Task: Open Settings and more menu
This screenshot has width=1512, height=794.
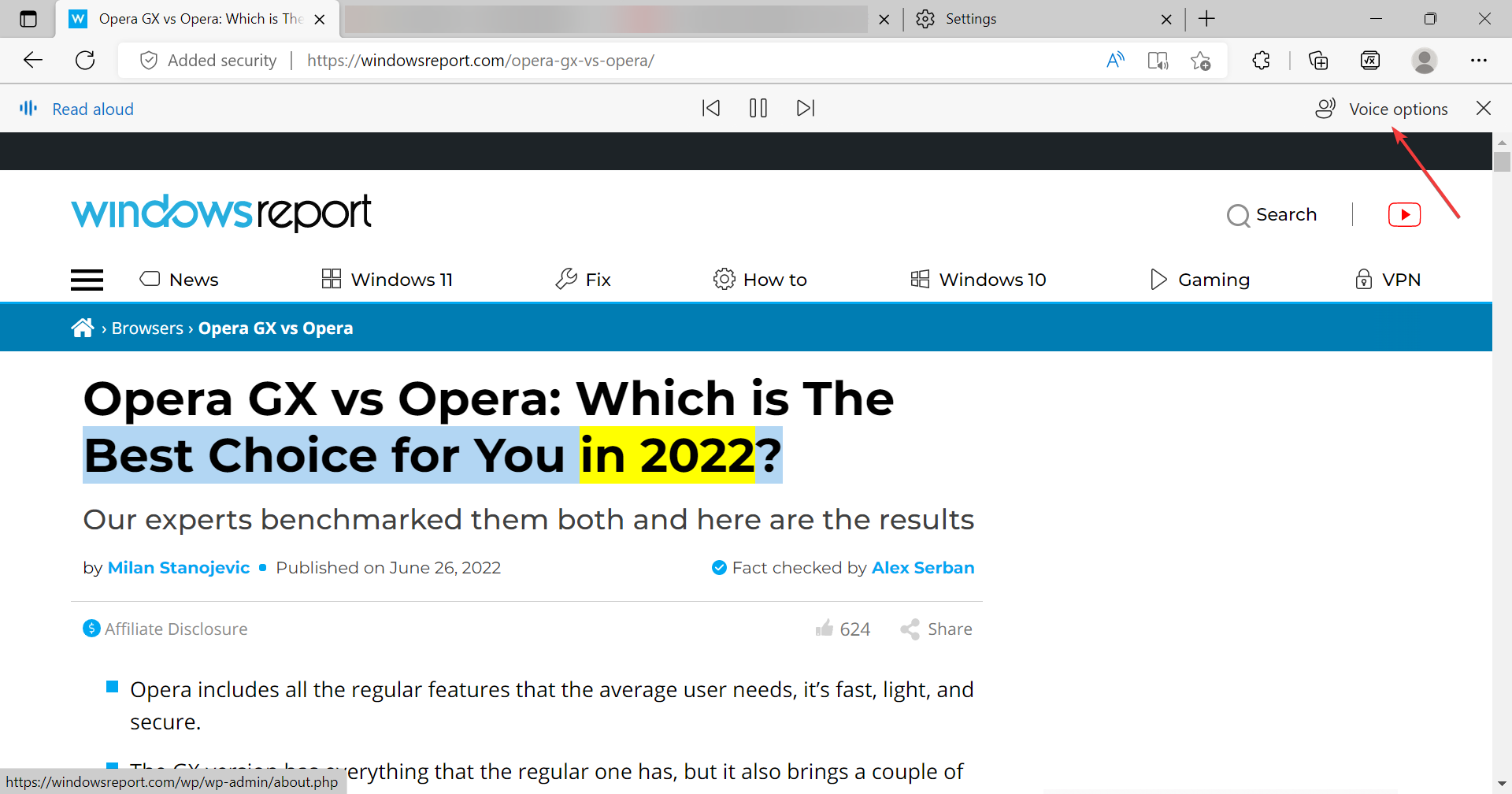Action: pyautogui.click(x=1479, y=61)
